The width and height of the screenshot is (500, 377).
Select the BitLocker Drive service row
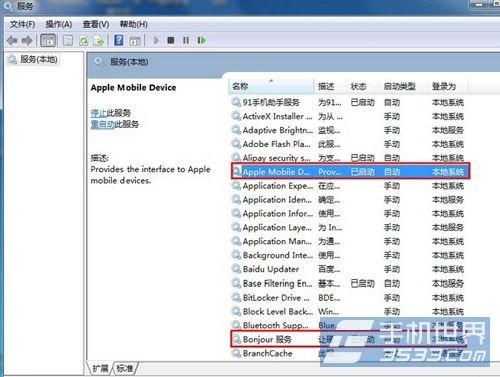pyautogui.click(x=348, y=297)
